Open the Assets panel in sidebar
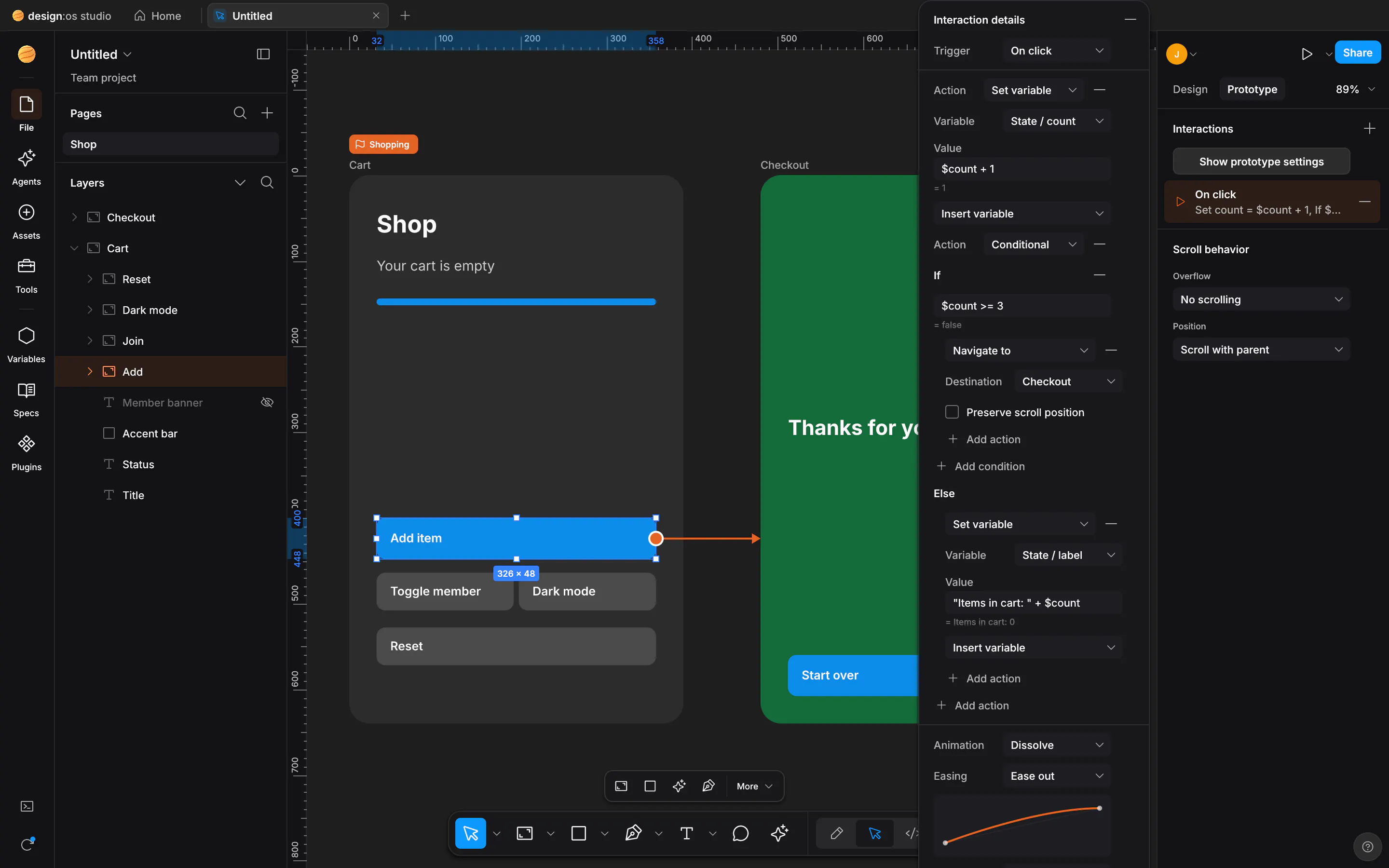 tap(27, 221)
